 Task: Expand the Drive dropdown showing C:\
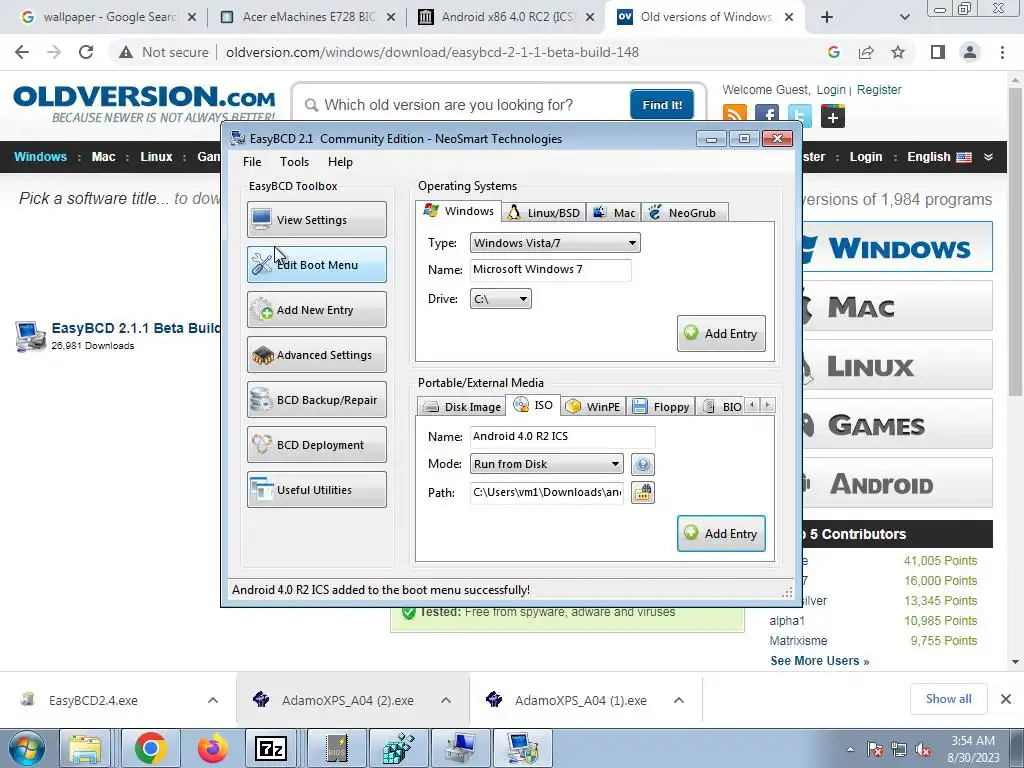(x=500, y=299)
